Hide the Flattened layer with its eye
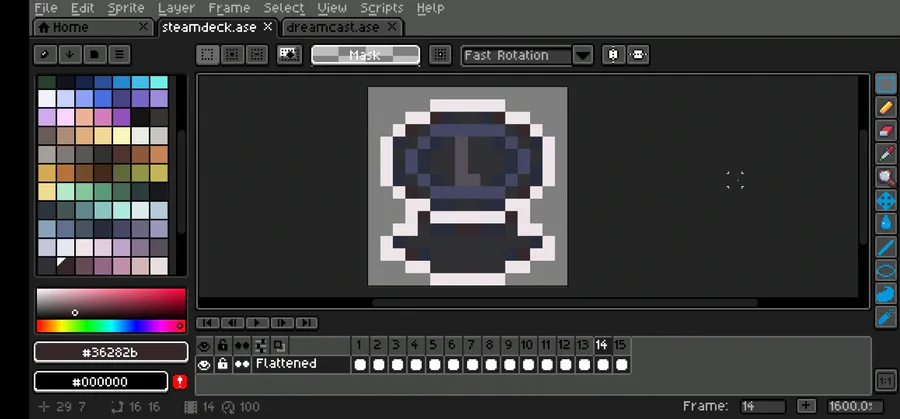900x419 pixels. click(x=204, y=364)
